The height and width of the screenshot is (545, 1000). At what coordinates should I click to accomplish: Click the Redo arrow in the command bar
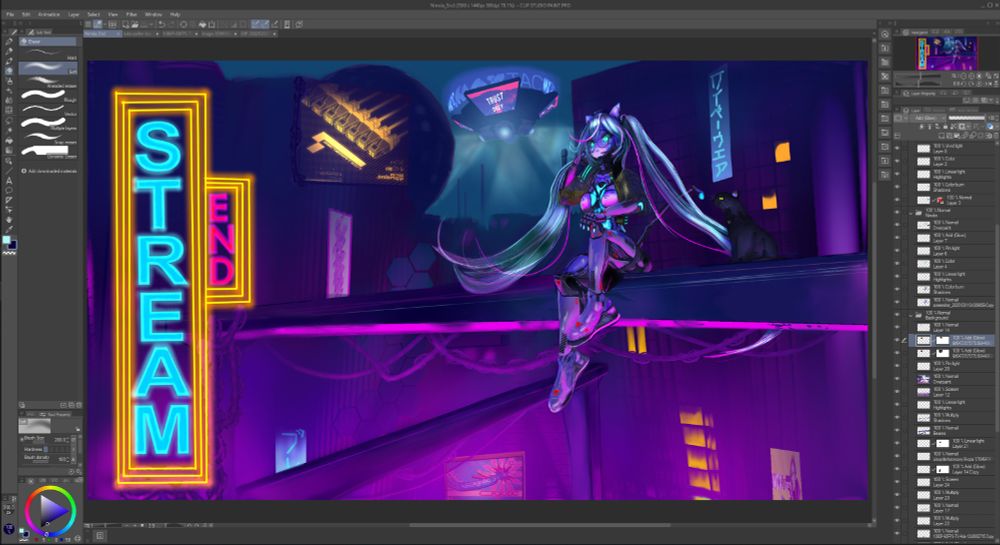[x=172, y=24]
